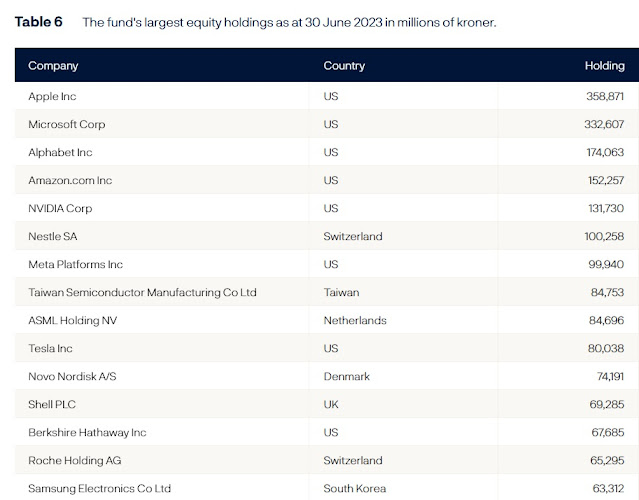Image resolution: width=639 pixels, height=500 pixels.
Task: Click the 'US' country in Apple row
Action: [331, 96]
